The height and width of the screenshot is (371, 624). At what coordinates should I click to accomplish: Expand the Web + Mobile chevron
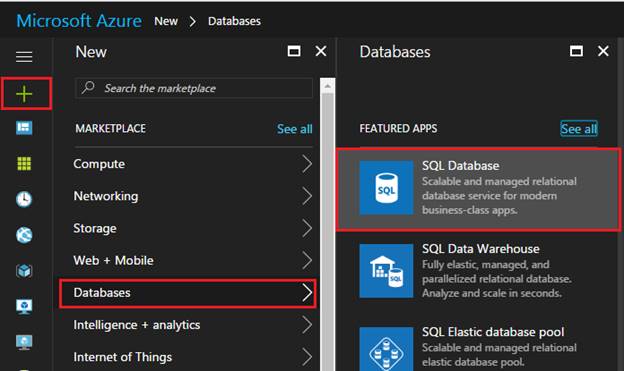[307, 260]
